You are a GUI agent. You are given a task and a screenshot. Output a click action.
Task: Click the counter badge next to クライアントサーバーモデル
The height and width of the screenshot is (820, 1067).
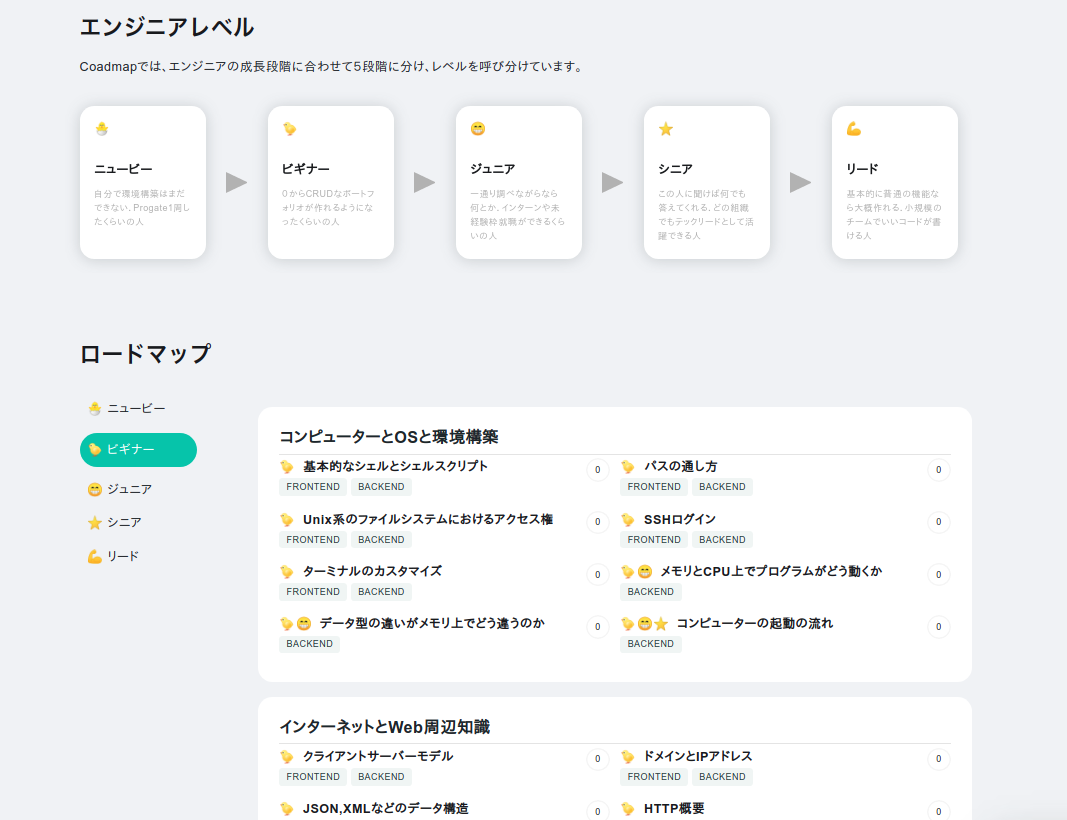click(597, 759)
